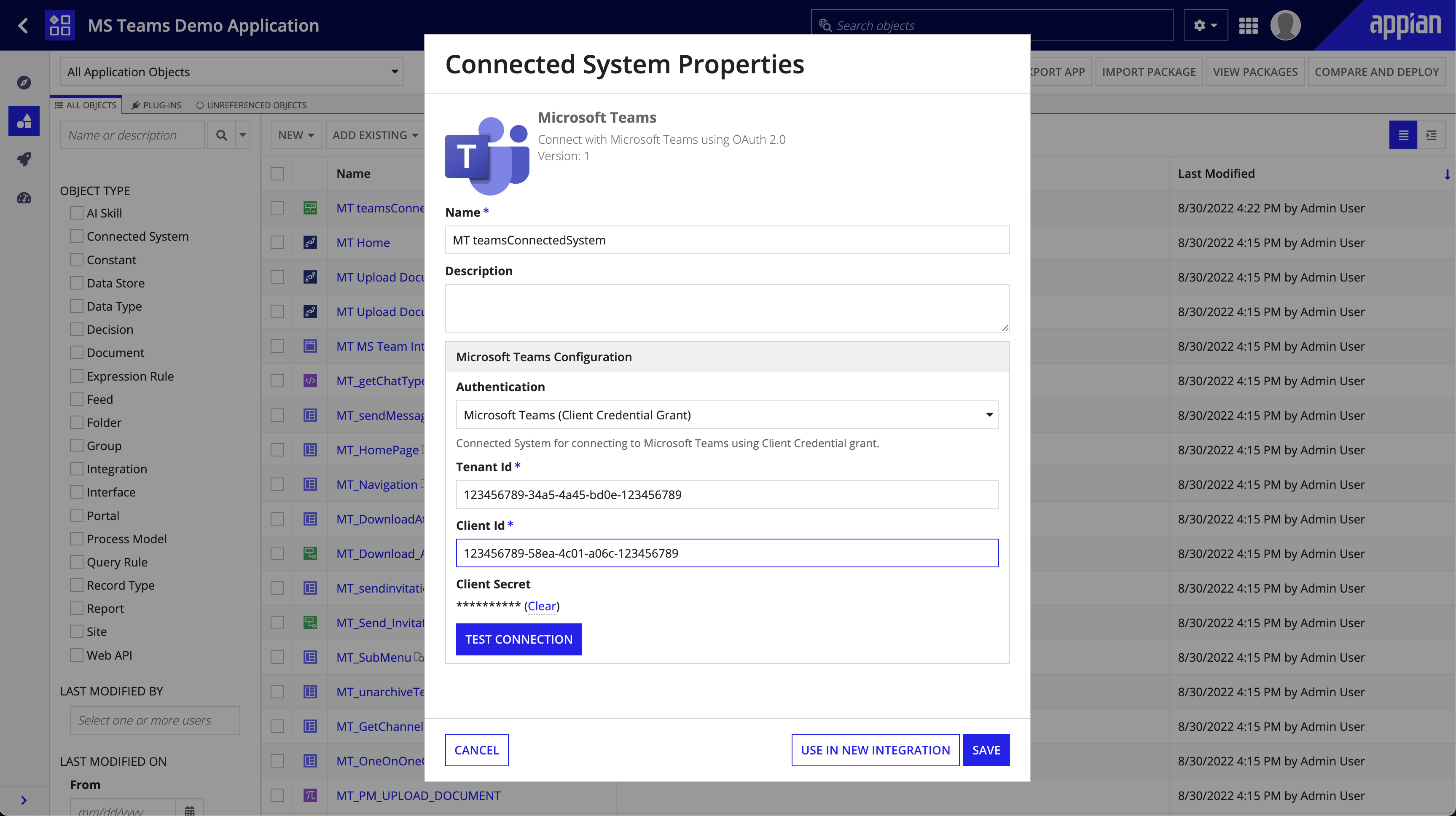Open the app navigation waffle grid icon
This screenshot has height=816, width=1456.
pyautogui.click(x=1249, y=25)
